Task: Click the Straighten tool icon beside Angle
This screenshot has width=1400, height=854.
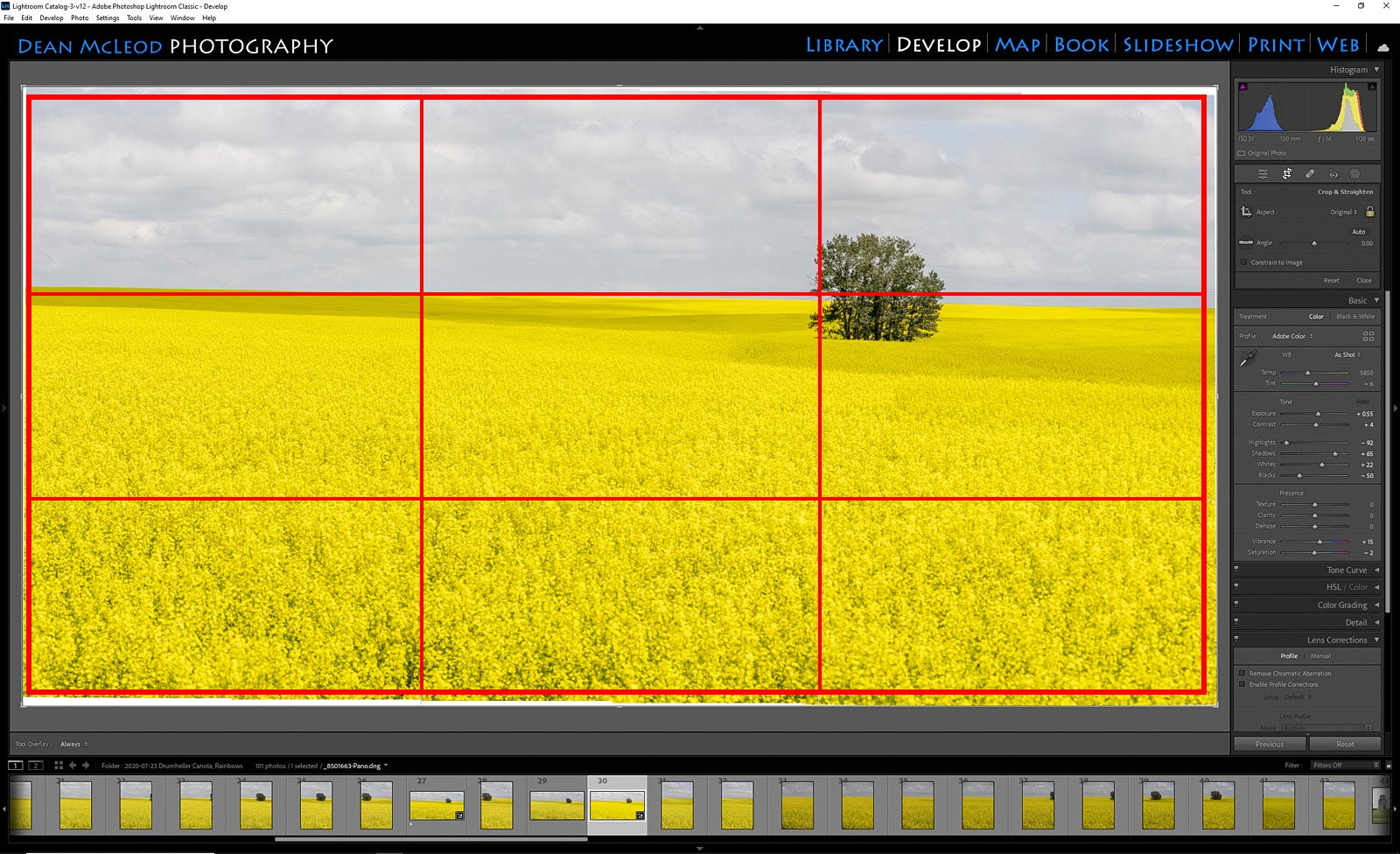Action: [x=1246, y=243]
